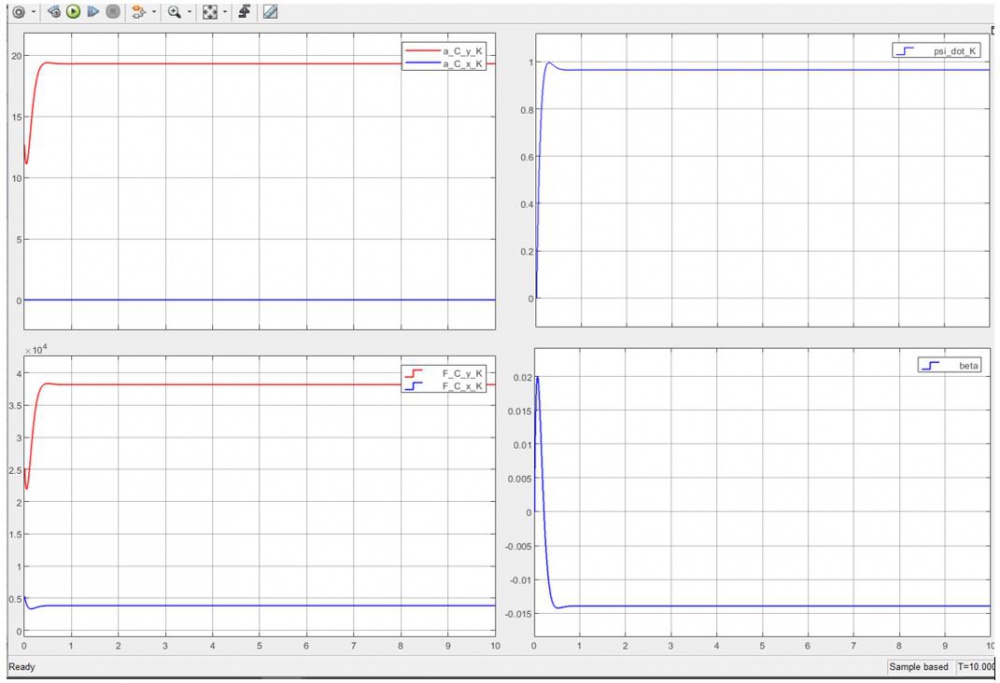
Task: Expand the Scale Axes dropdown arrow
Action: (x=225, y=12)
